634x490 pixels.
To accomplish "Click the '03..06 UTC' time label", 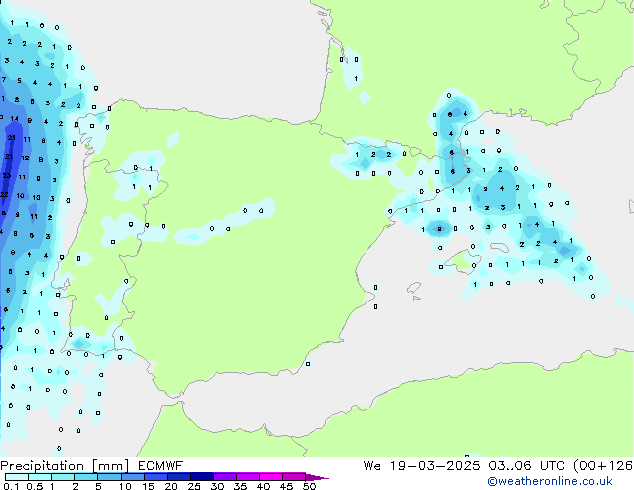I will tap(526, 466).
